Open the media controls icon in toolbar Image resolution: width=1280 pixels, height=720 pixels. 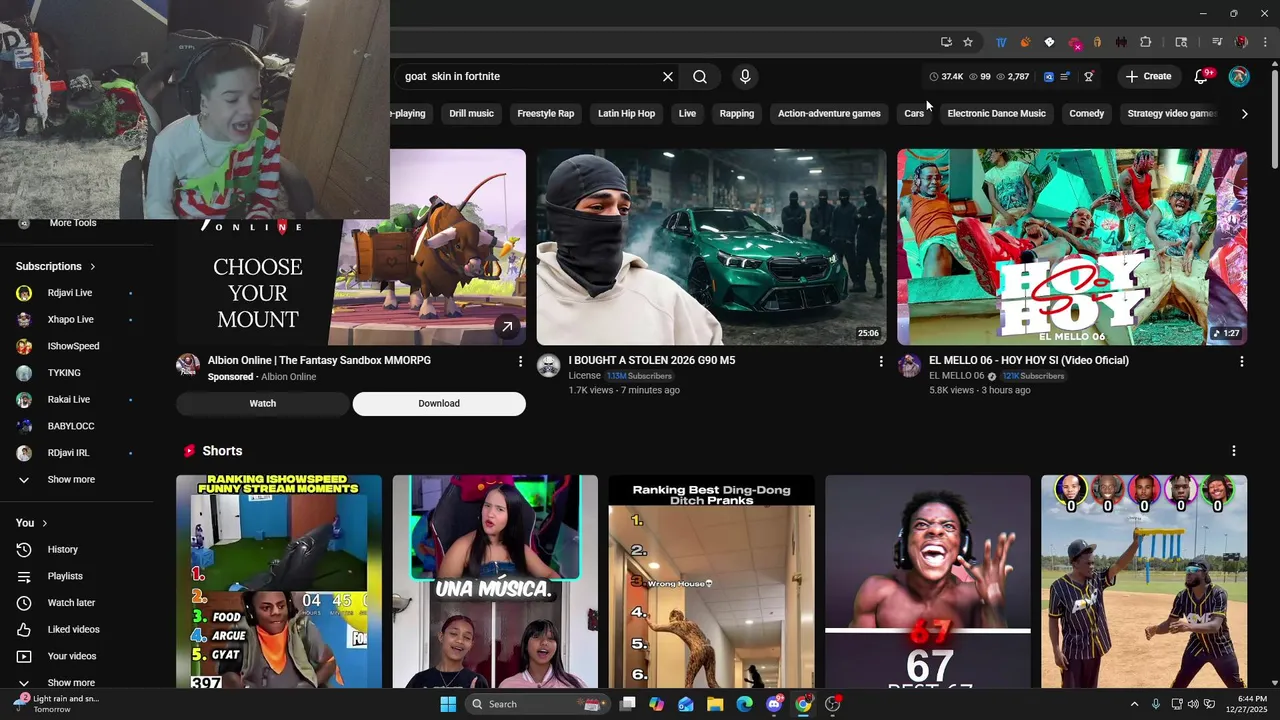(x=1217, y=42)
